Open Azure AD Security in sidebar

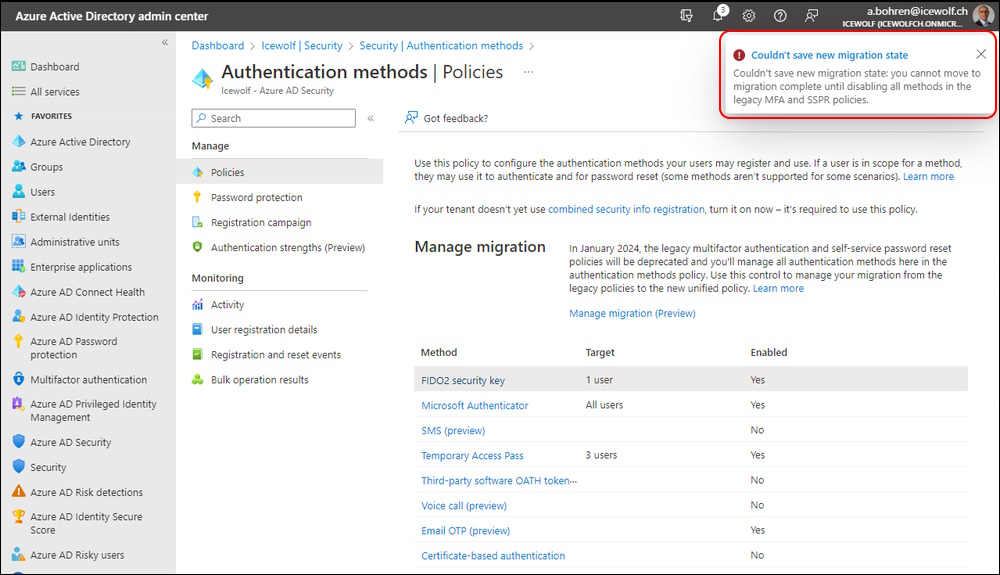click(71, 442)
